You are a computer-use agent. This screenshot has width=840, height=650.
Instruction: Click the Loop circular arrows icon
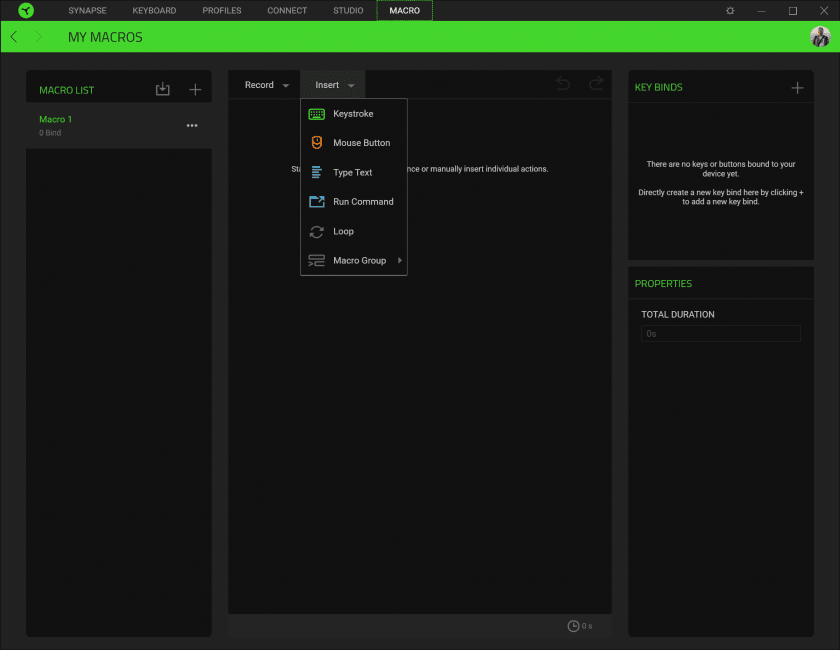(x=317, y=231)
